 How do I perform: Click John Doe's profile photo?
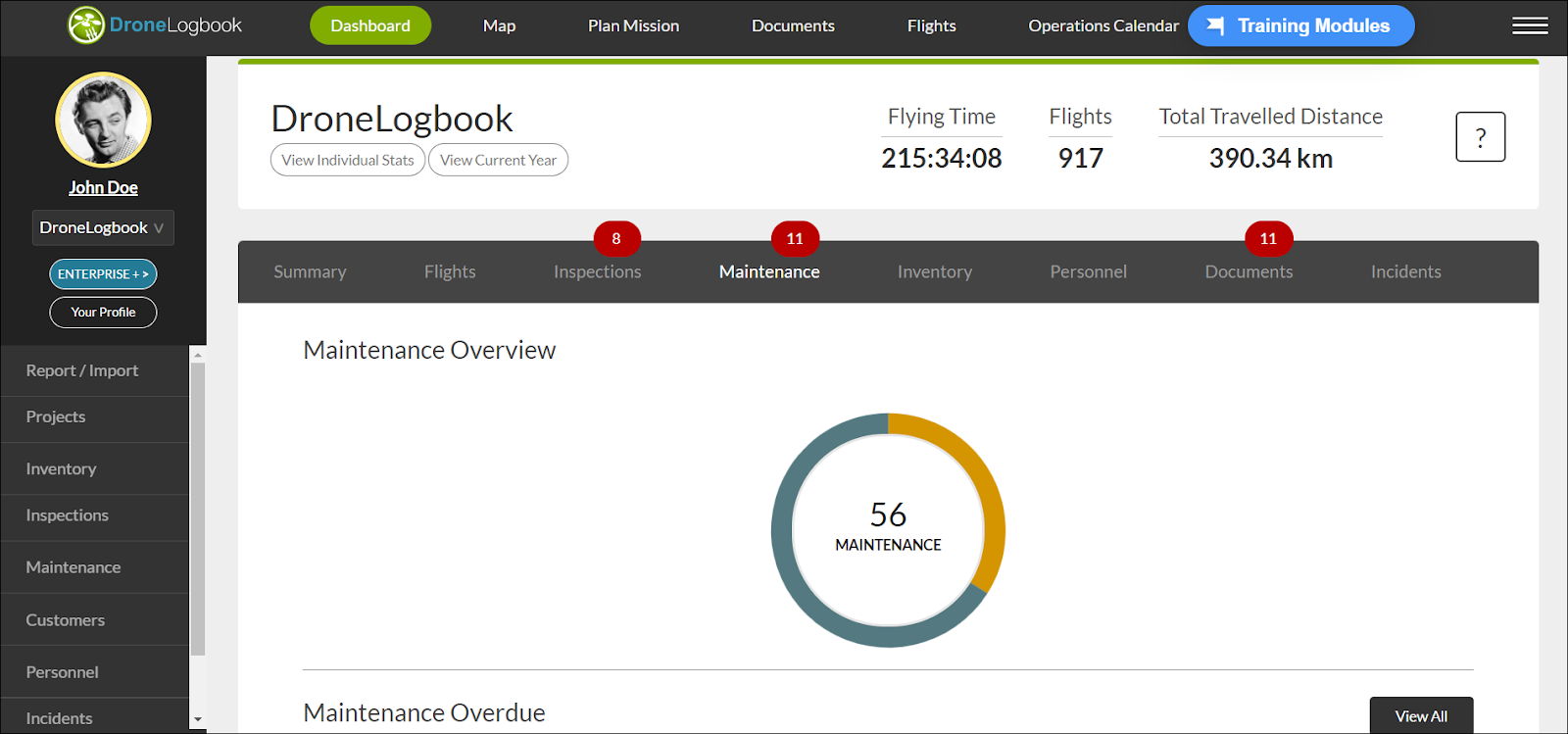pos(103,120)
